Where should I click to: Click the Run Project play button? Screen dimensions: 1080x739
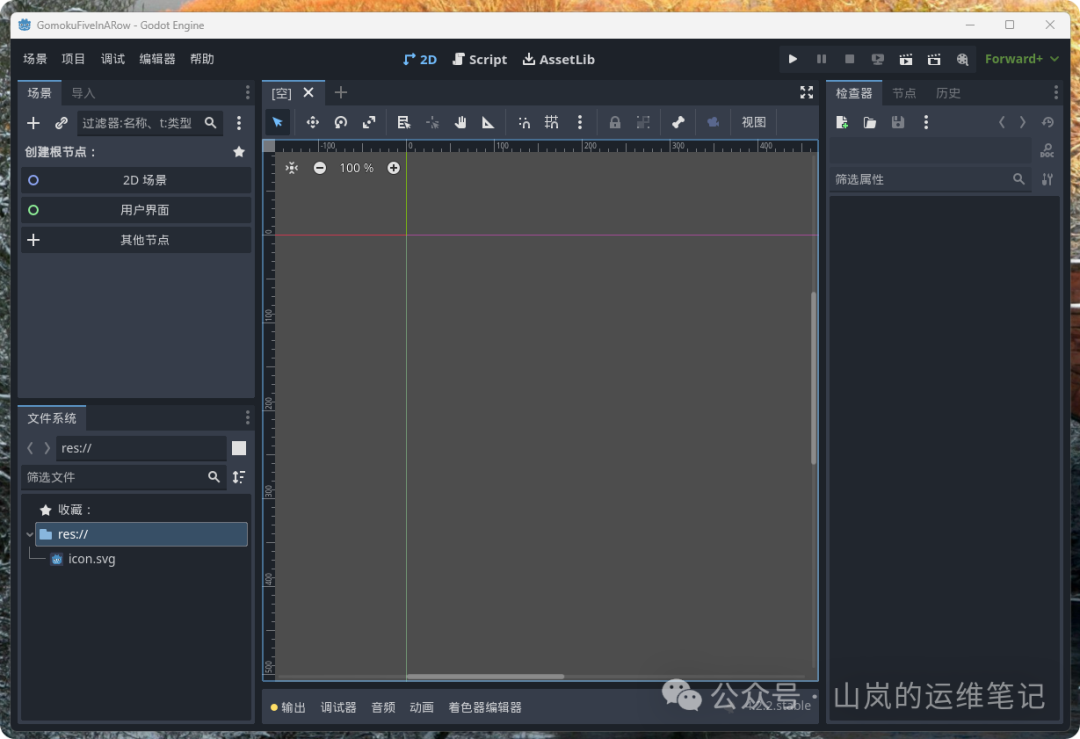pos(793,59)
